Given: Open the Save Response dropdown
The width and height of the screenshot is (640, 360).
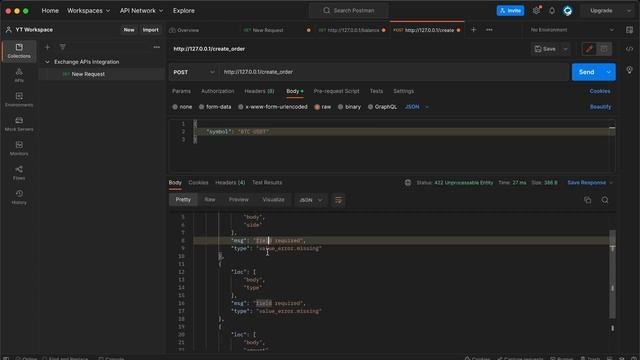Looking at the screenshot, I should [x=590, y=183].
